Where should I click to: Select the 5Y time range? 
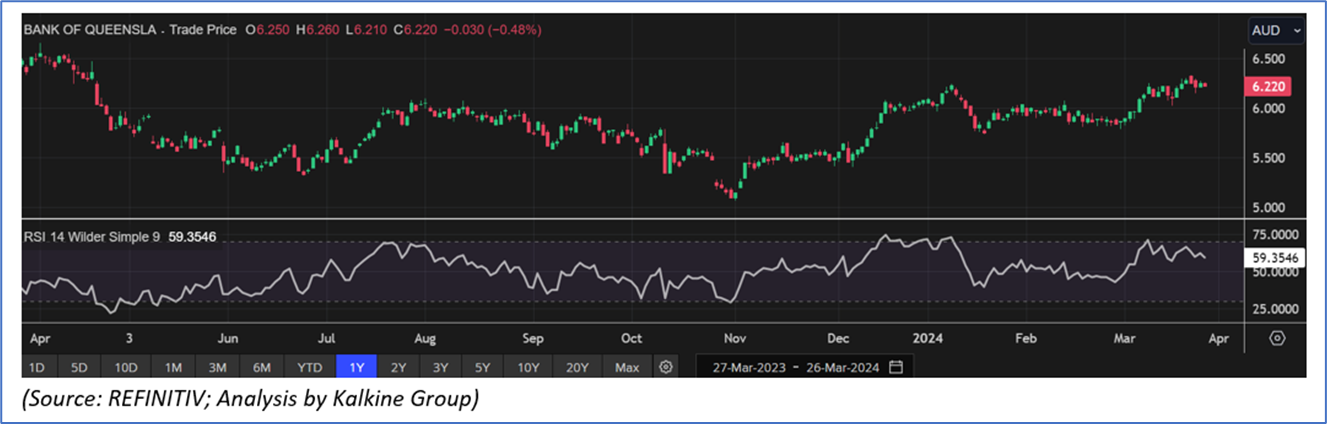(x=483, y=367)
